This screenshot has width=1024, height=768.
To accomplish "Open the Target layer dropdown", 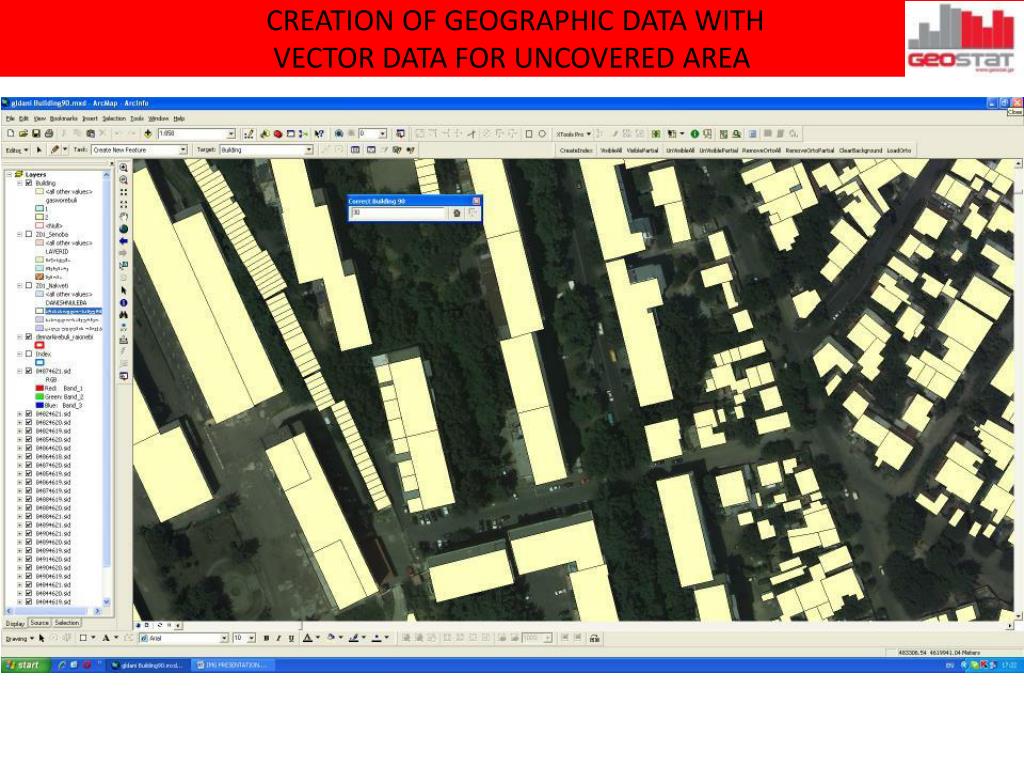I will (309, 150).
